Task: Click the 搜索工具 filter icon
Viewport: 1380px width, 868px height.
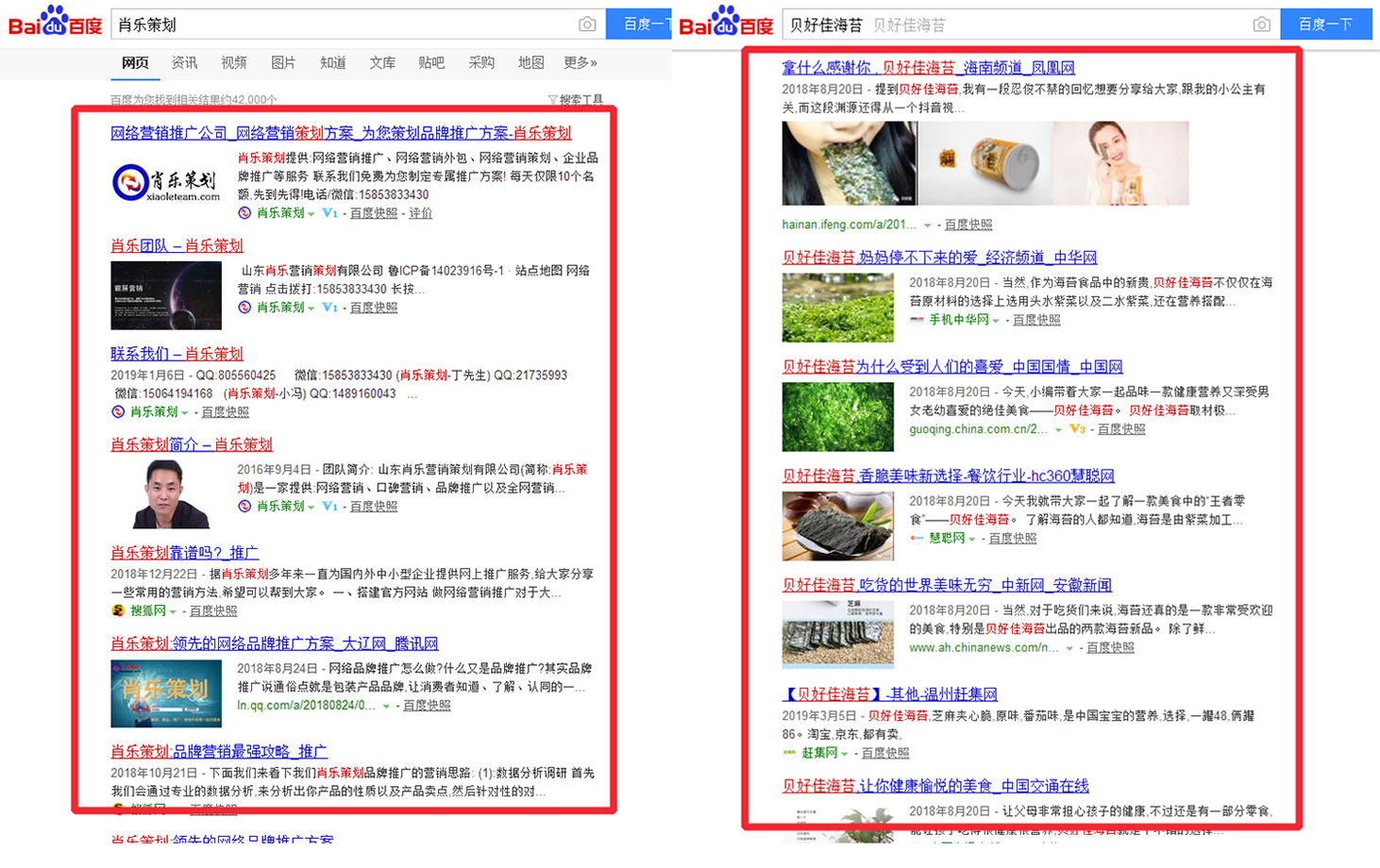Action: click(x=552, y=99)
